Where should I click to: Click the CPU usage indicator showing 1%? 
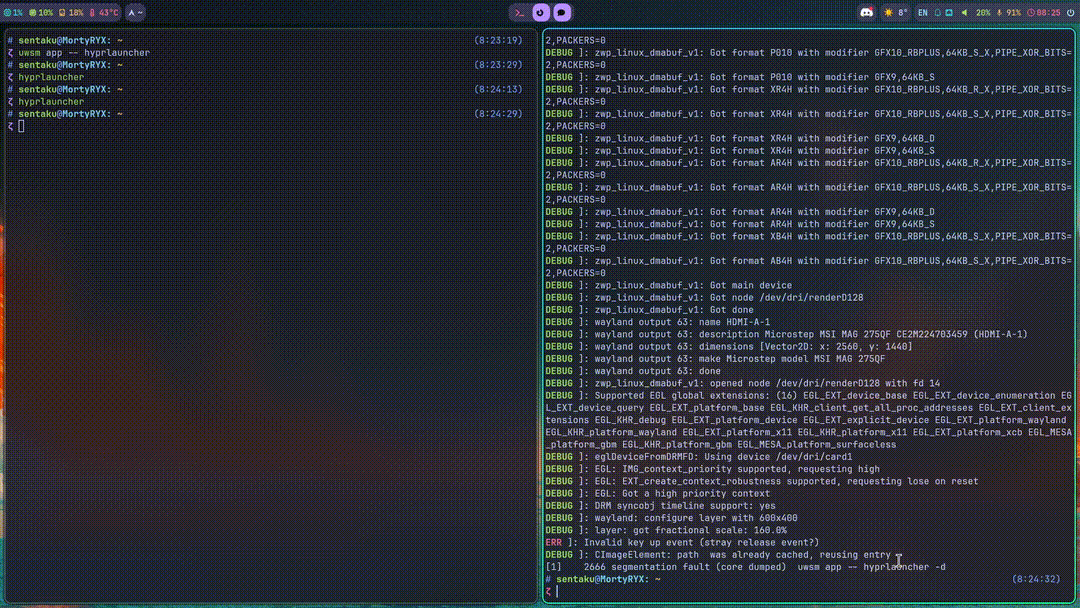click(x=13, y=13)
